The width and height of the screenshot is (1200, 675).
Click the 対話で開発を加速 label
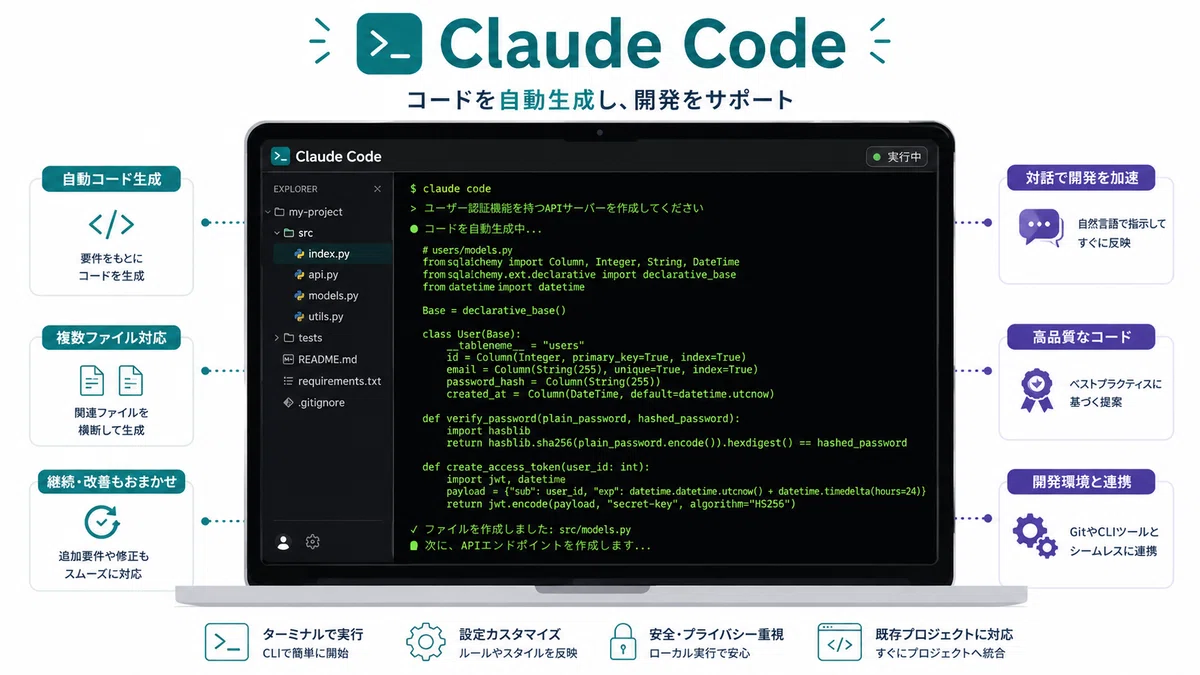click(1079, 179)
